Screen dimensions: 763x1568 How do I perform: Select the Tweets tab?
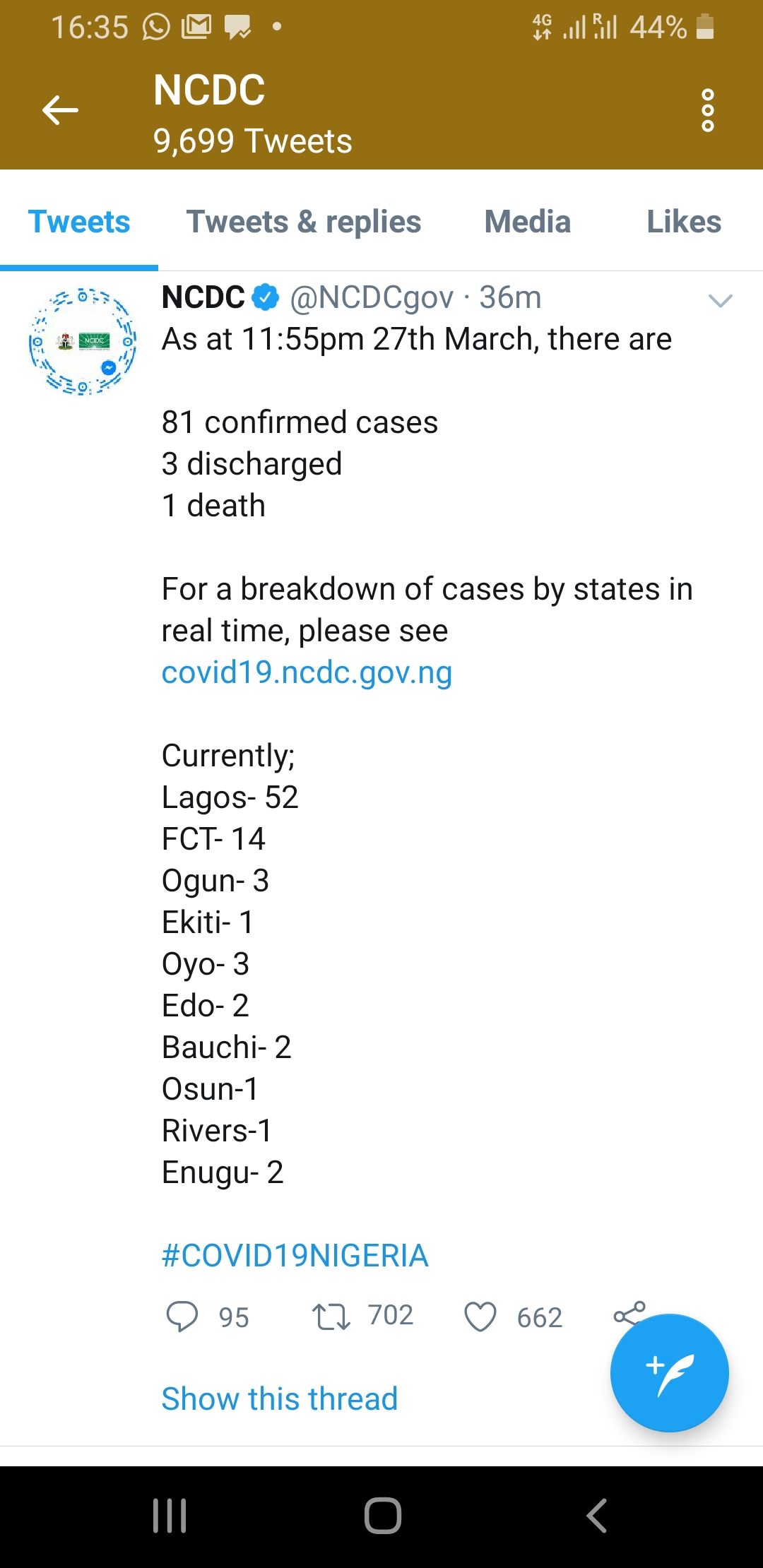tap(79, 222)
